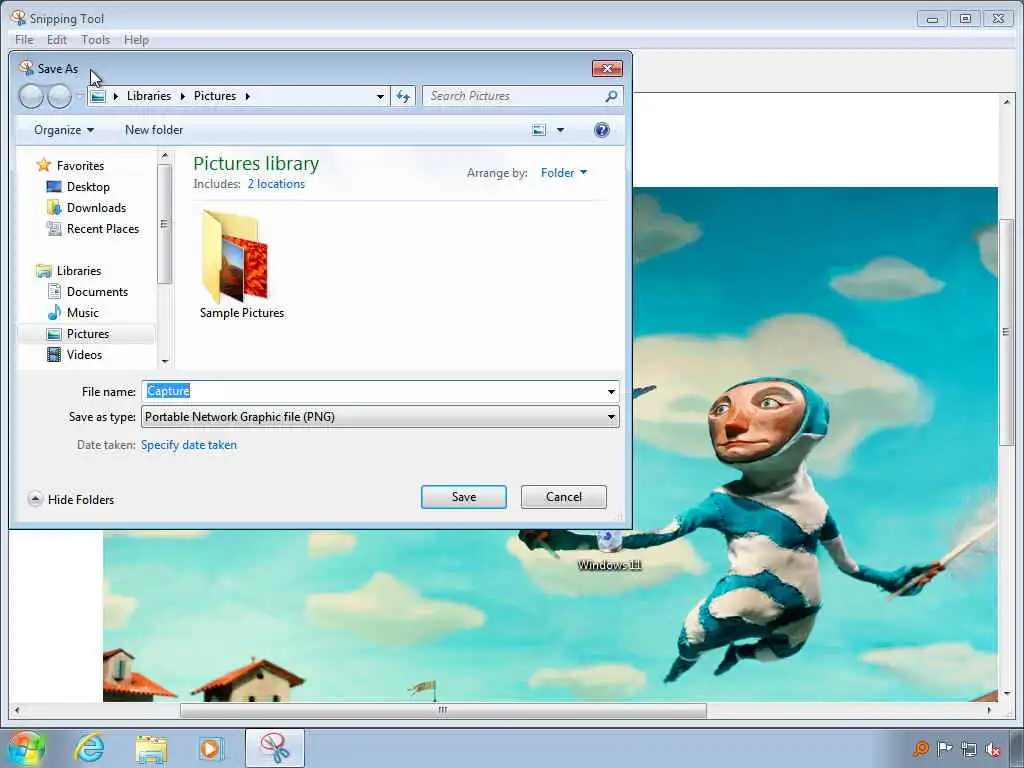Expand the File name dropdown arrow
The width and height of the screenshot is (1024, 768).
tap(611, 392)
